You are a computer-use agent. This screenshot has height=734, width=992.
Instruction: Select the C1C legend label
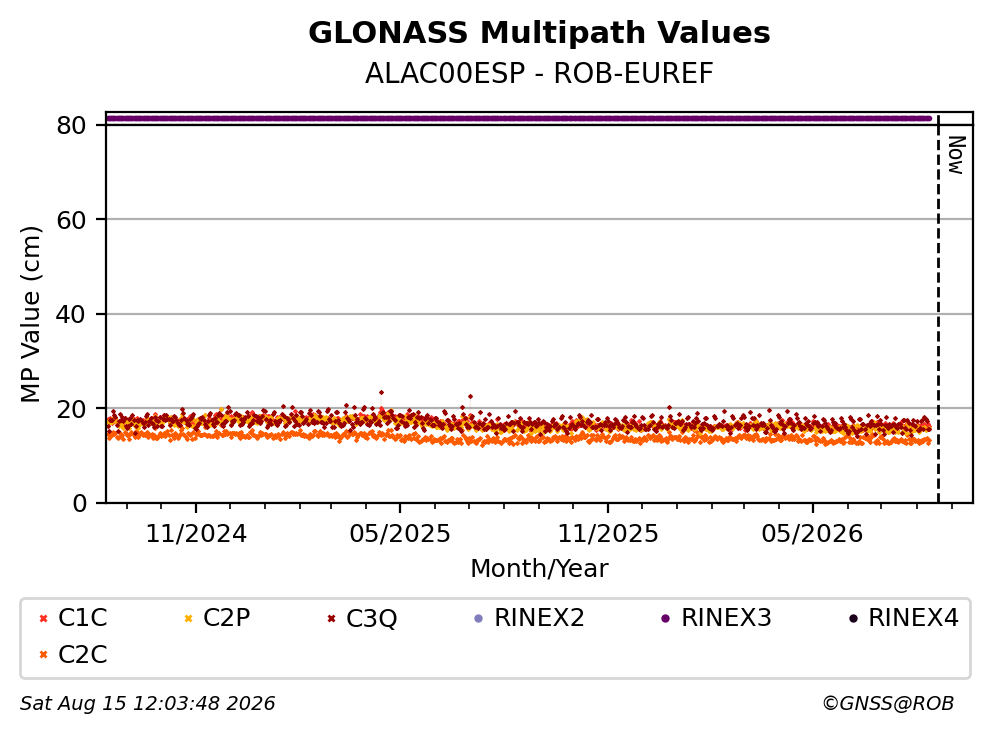tap(83, 618)
